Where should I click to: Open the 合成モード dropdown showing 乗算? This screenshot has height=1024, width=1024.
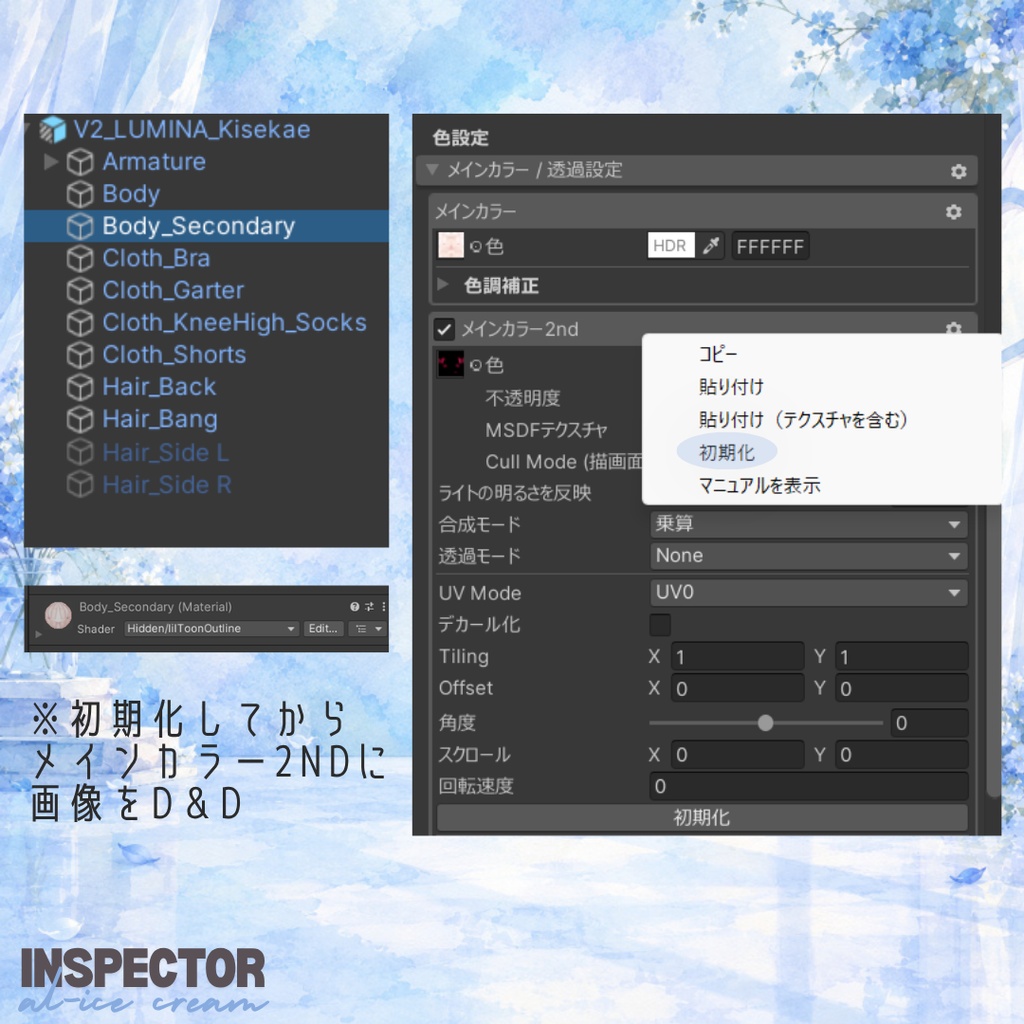[808, 524]
